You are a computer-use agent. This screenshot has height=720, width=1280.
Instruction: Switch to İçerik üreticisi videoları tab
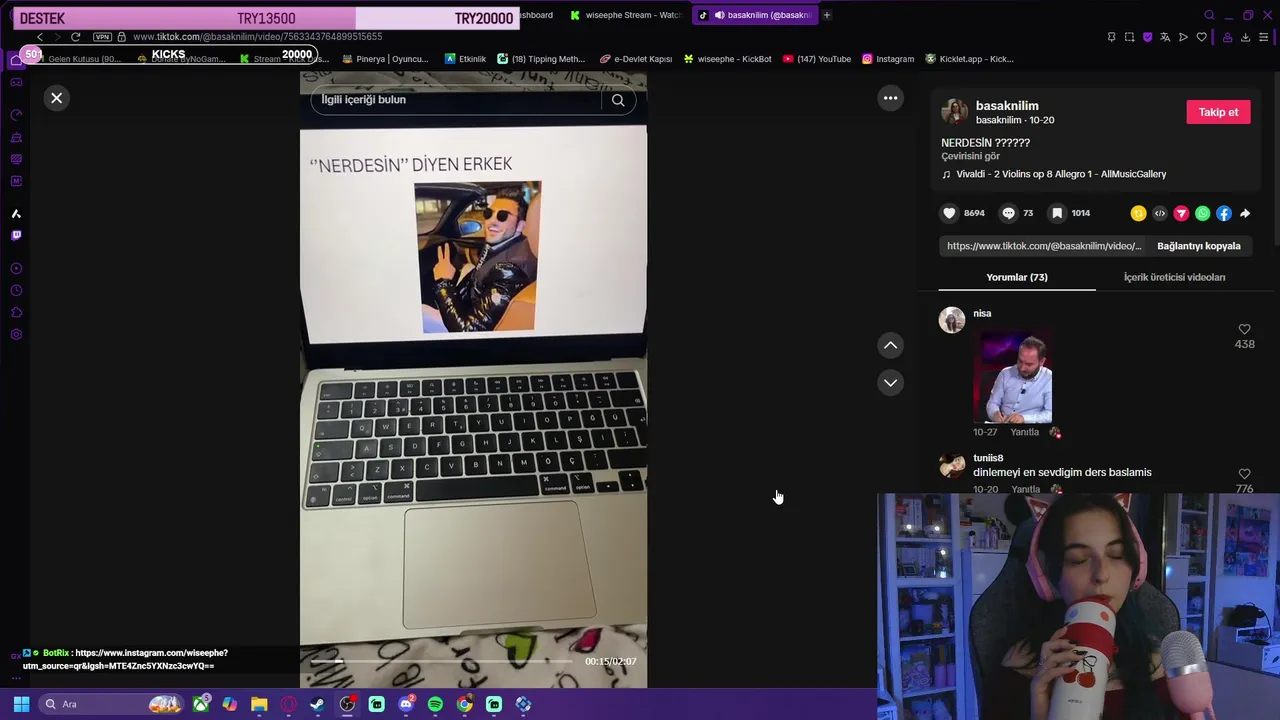[1174, 277]
